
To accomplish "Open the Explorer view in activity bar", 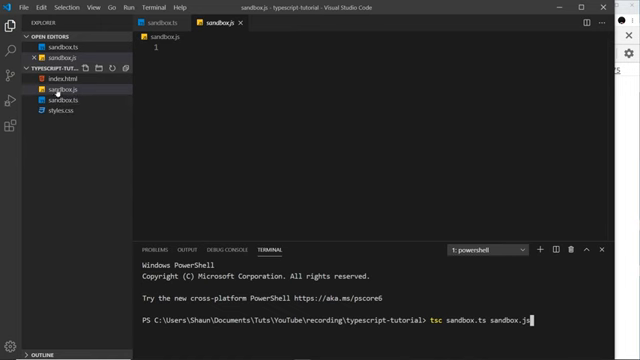I will click(10, 26).
